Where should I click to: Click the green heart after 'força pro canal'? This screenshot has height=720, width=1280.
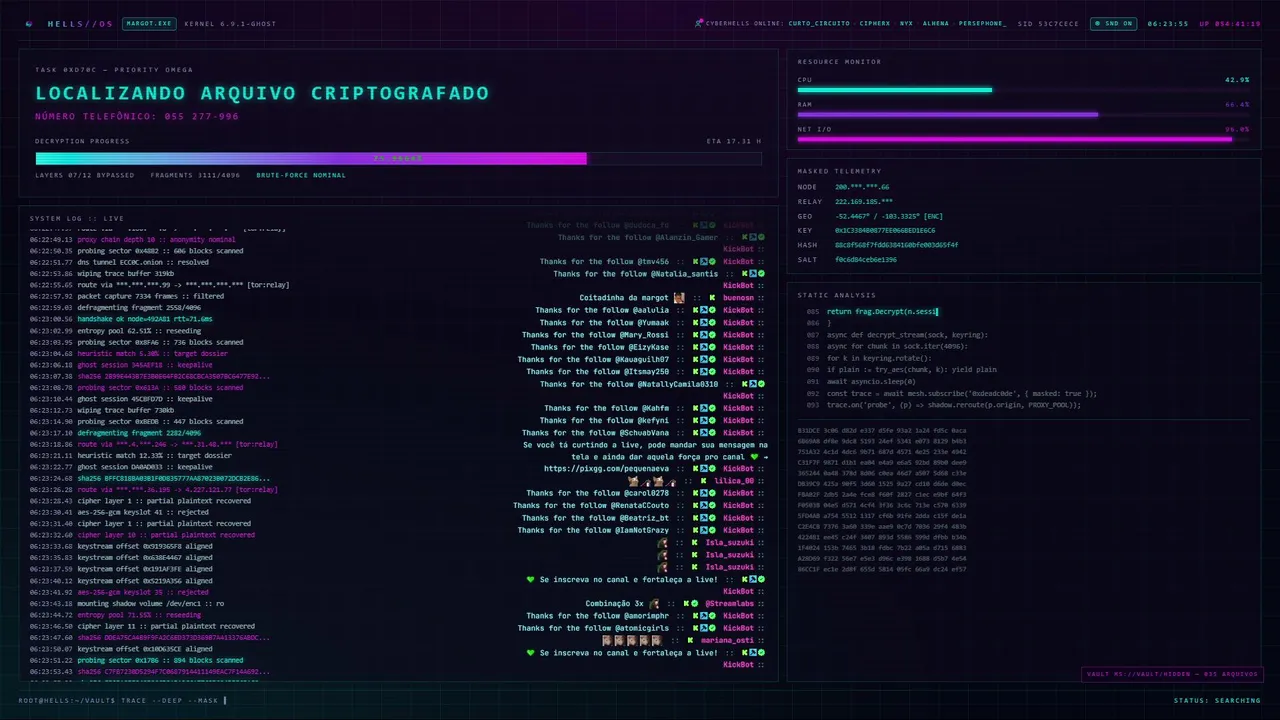(754, 457)
